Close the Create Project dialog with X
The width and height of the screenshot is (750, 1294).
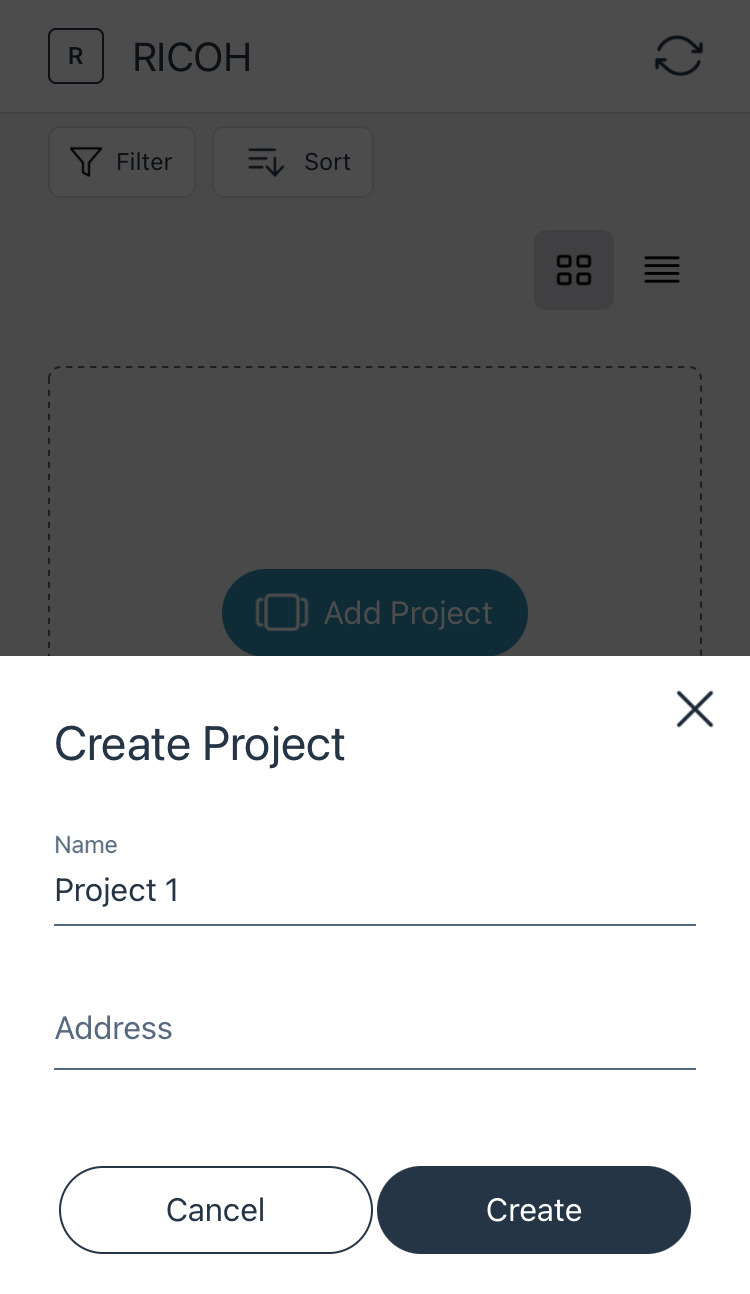coord(694,709)
